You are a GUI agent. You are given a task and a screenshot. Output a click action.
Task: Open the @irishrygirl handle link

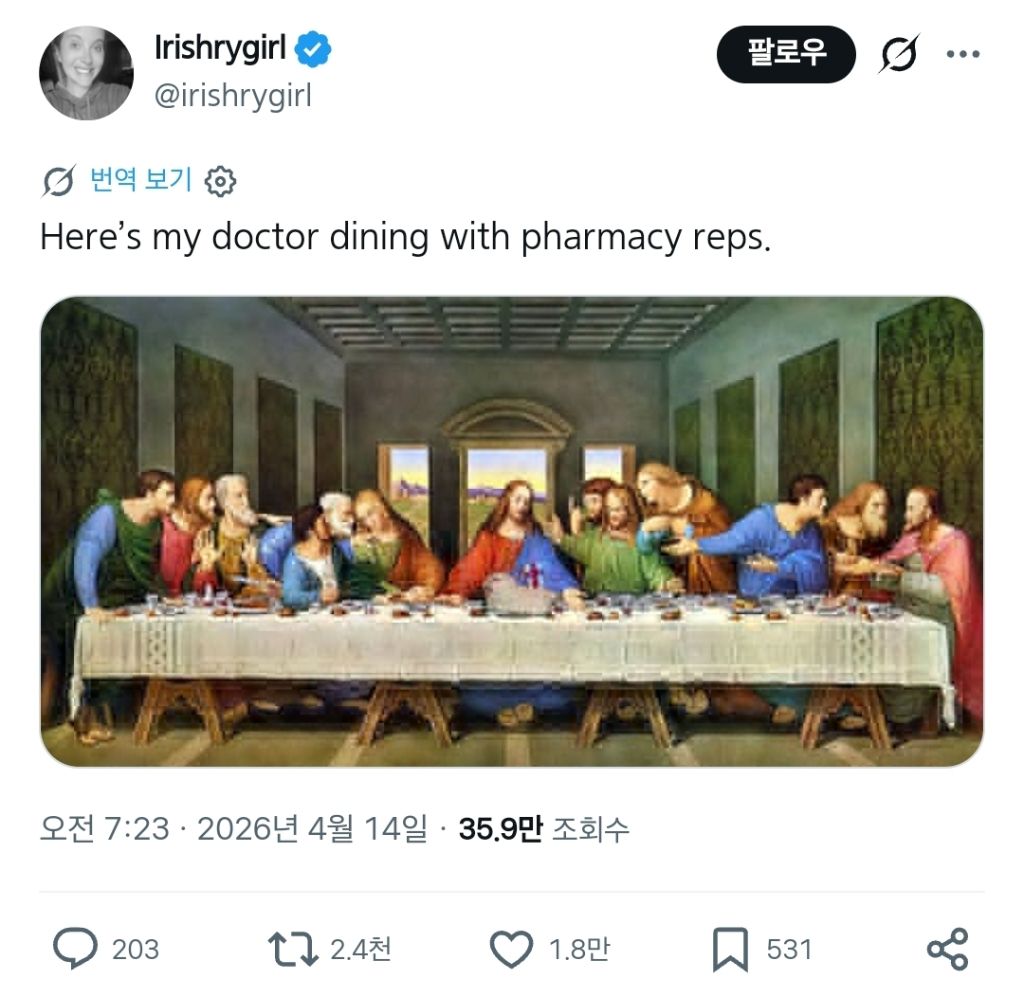point(233,96)
